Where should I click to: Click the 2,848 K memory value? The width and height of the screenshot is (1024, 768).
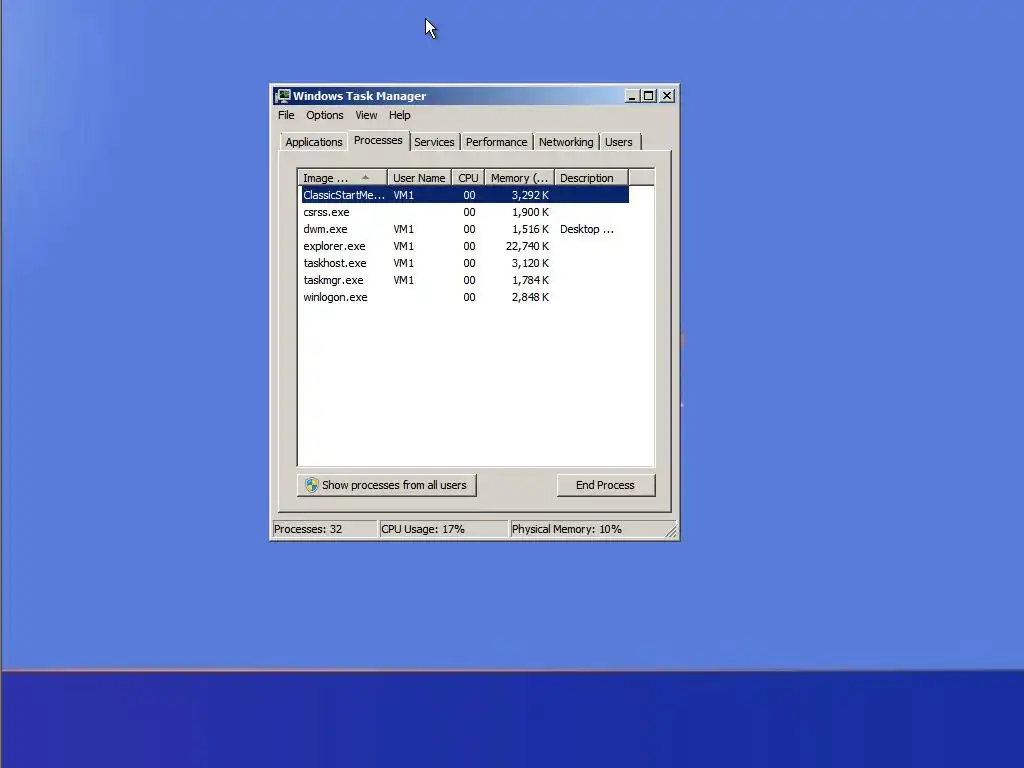click(530, 297)
